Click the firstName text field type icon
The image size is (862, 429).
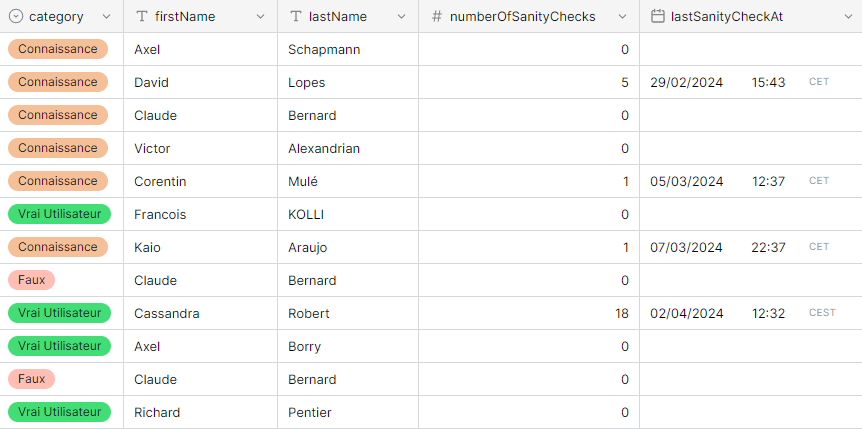(142, 16)
